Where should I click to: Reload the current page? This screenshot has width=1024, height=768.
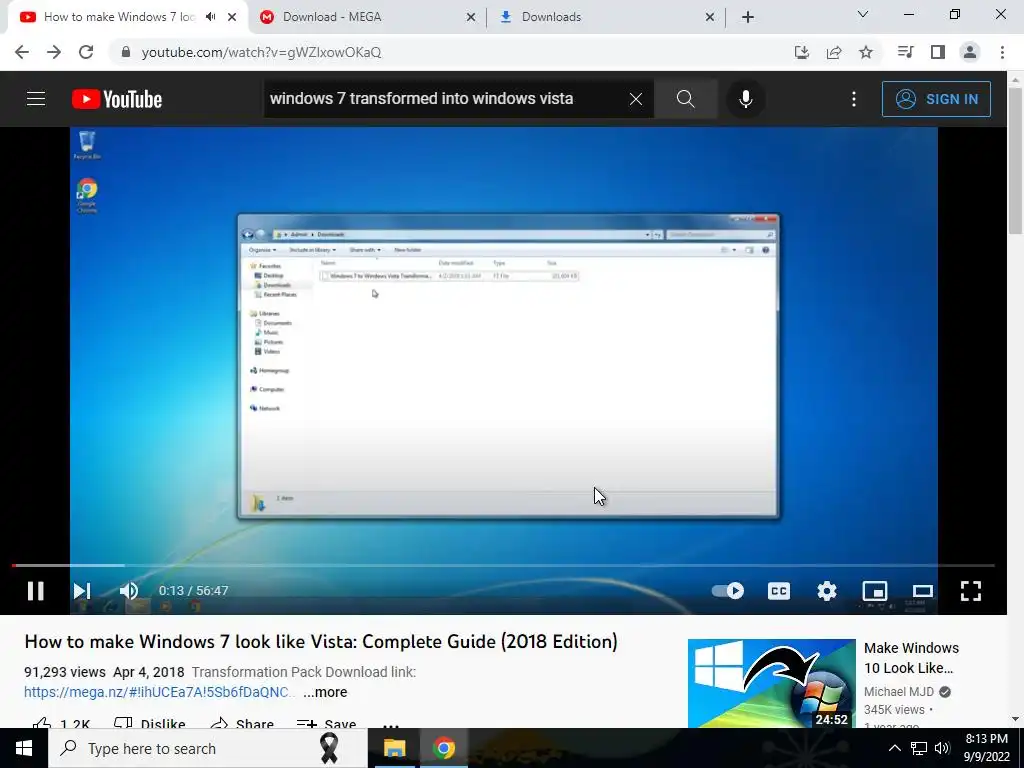click(x=86, y=52)
